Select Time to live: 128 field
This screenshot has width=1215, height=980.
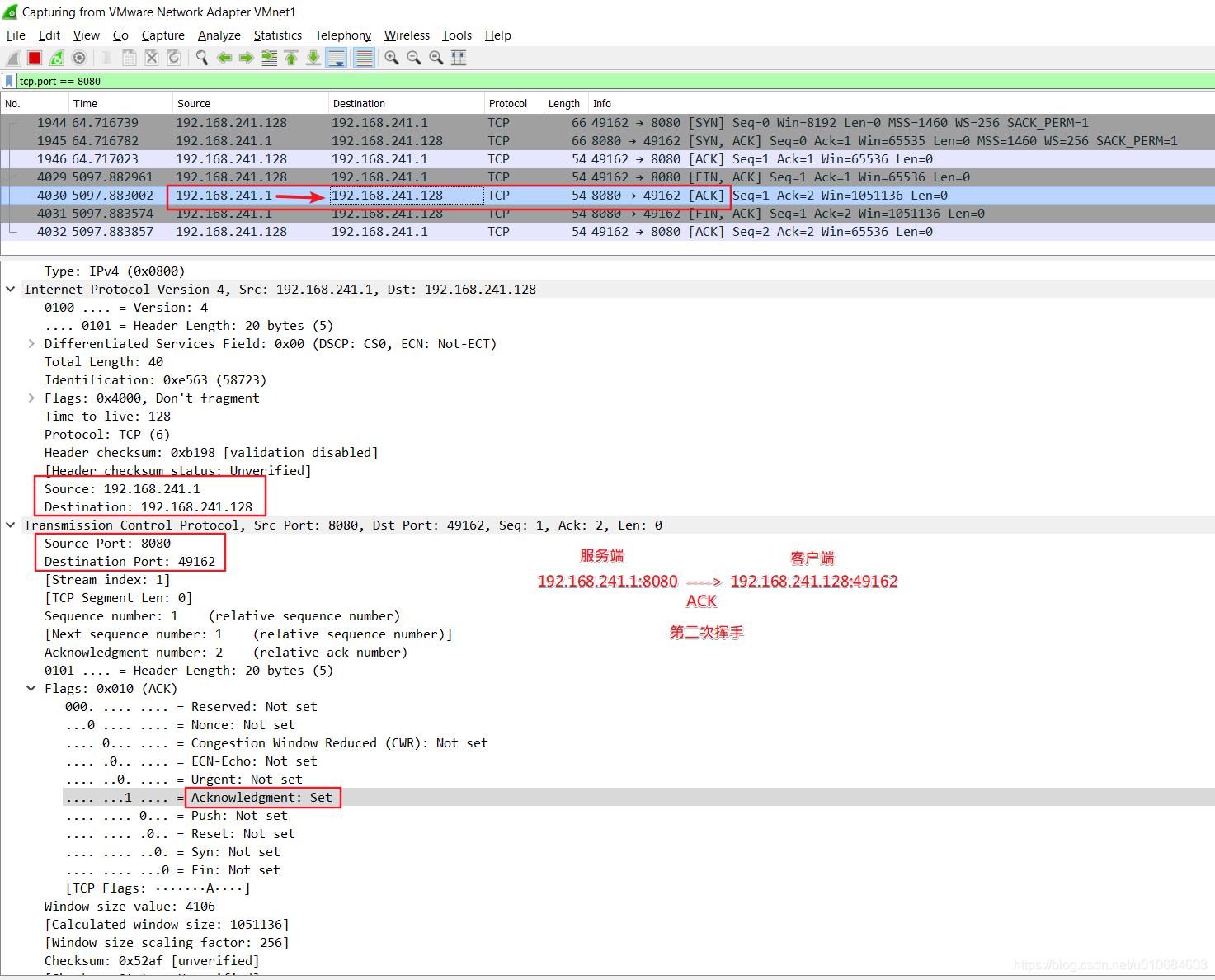(x=107, y=417)
